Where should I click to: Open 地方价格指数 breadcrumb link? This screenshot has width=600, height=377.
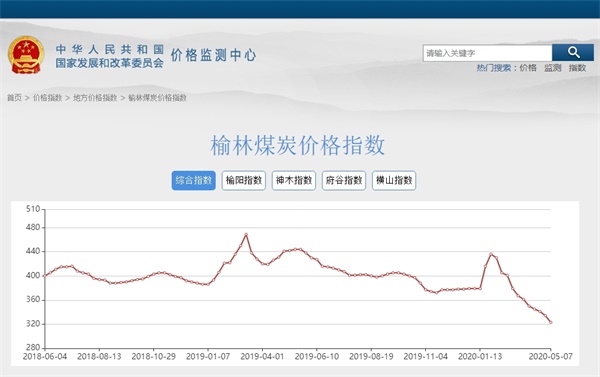click(95, 98)
